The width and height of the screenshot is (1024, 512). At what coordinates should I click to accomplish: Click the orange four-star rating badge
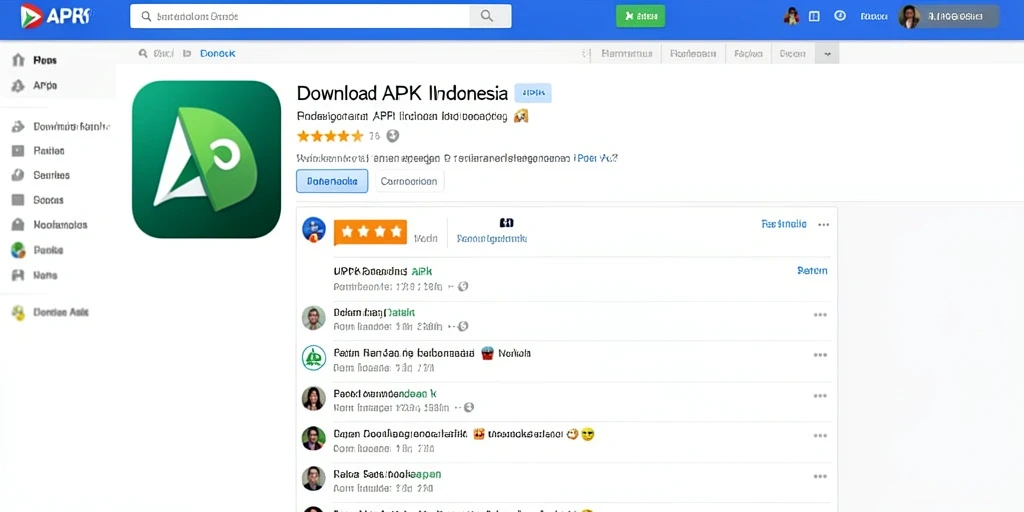tap(370, 232)
